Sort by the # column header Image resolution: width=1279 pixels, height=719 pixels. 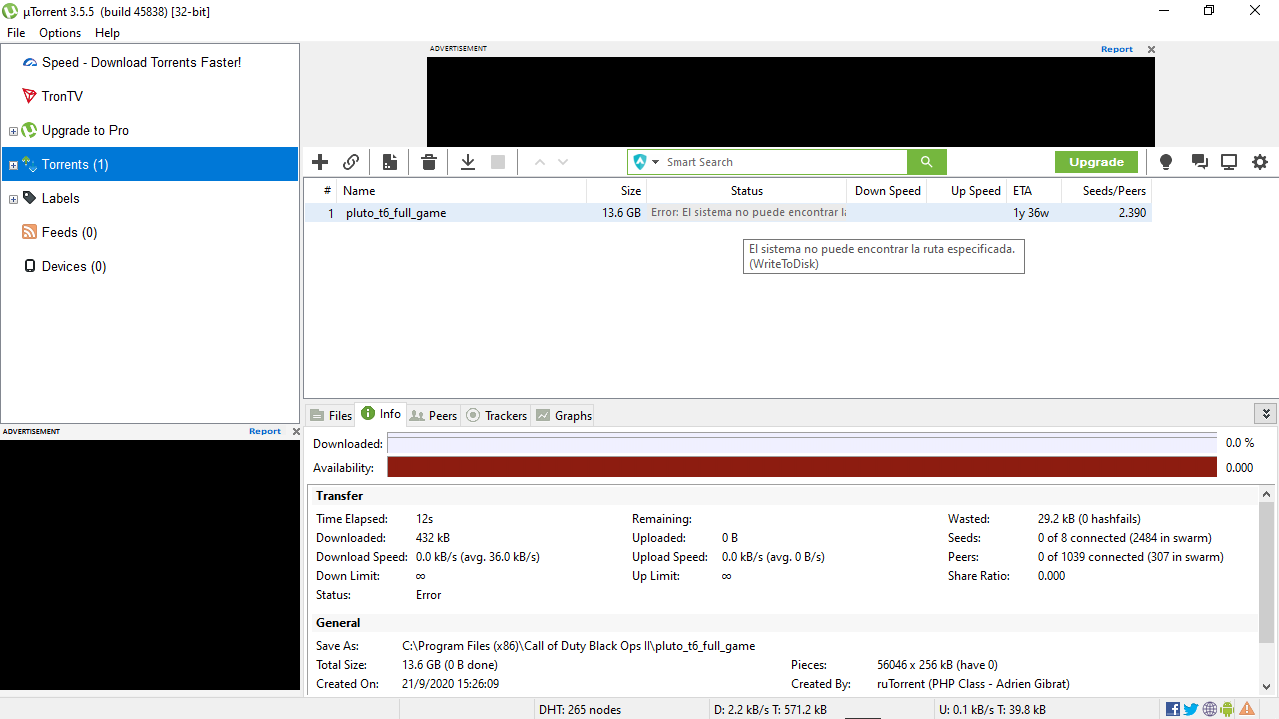click(x=321, y=191)
